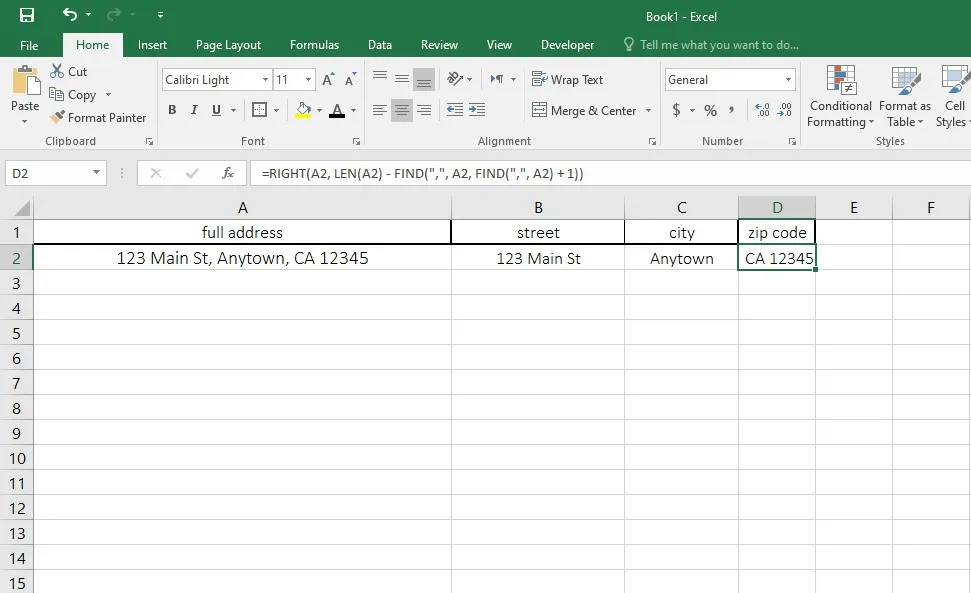Screen dimensions: 971x593
Task: Open the fill color palette arrow
Action: [320, 110]
